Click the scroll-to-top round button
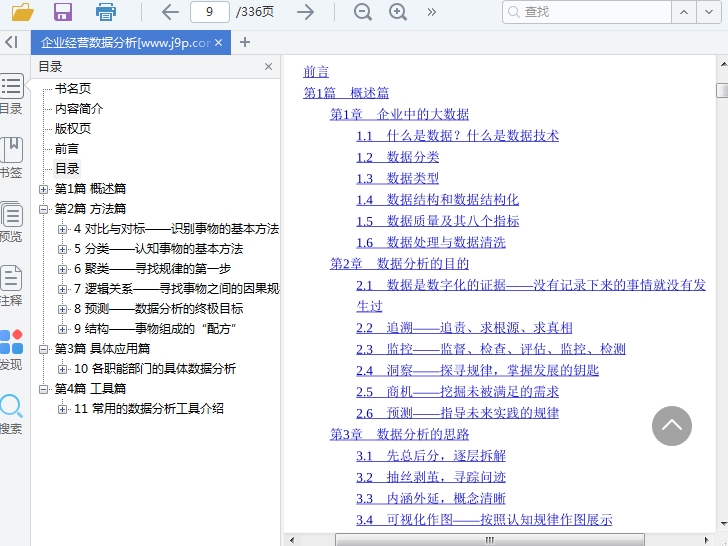This screenshot has width=728, height=546. tap(672, 426)
